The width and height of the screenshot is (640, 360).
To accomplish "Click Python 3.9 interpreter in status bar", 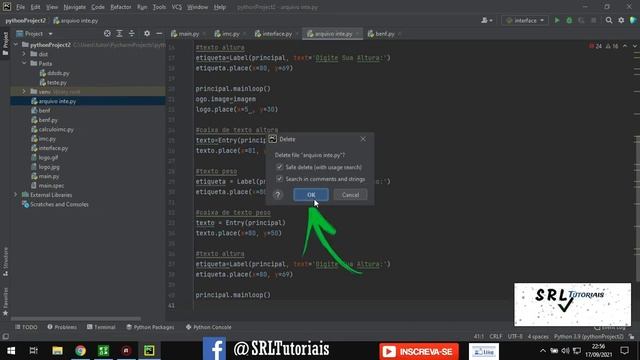I will click(x=589, y=337).
